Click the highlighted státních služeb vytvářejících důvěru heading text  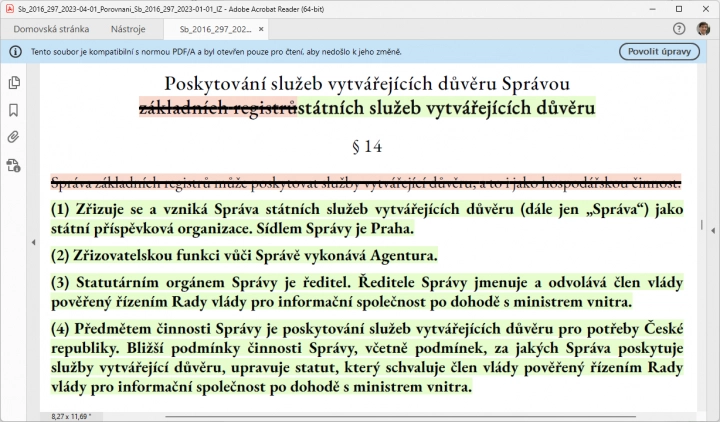pos(446,108)
